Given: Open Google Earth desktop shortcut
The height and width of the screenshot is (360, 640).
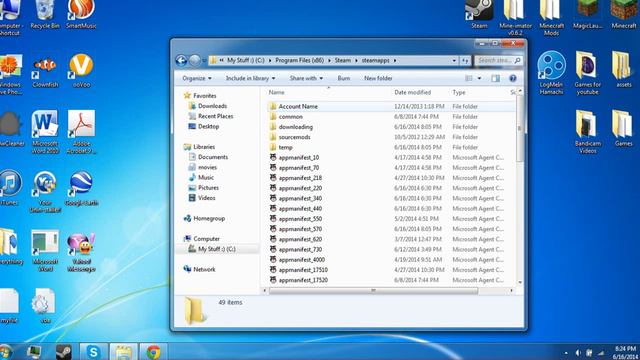Looking at the screenshot, I should [81, 189].
